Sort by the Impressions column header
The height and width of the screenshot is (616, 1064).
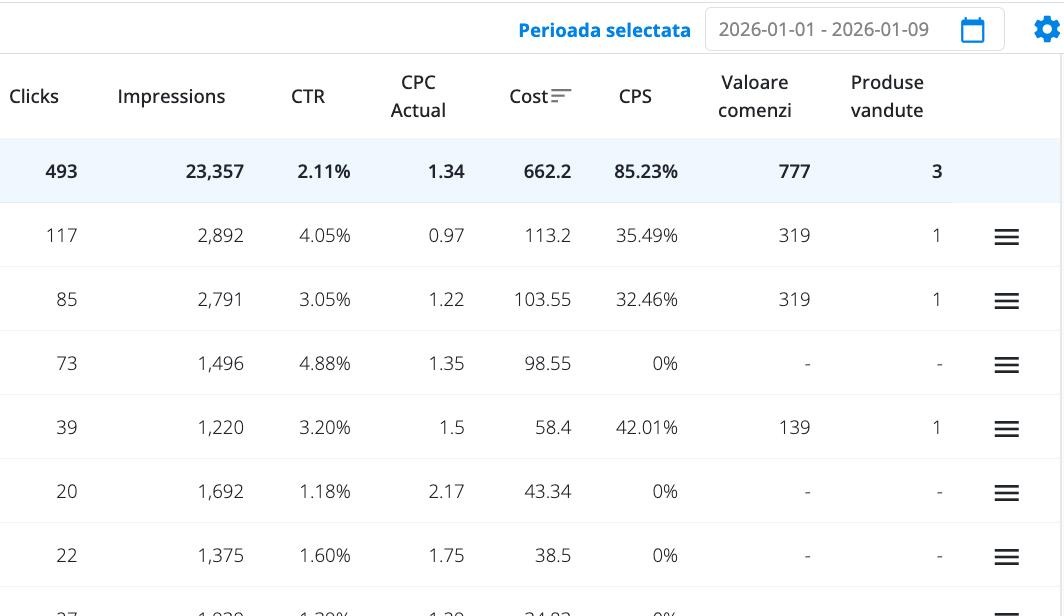[171, 97]
